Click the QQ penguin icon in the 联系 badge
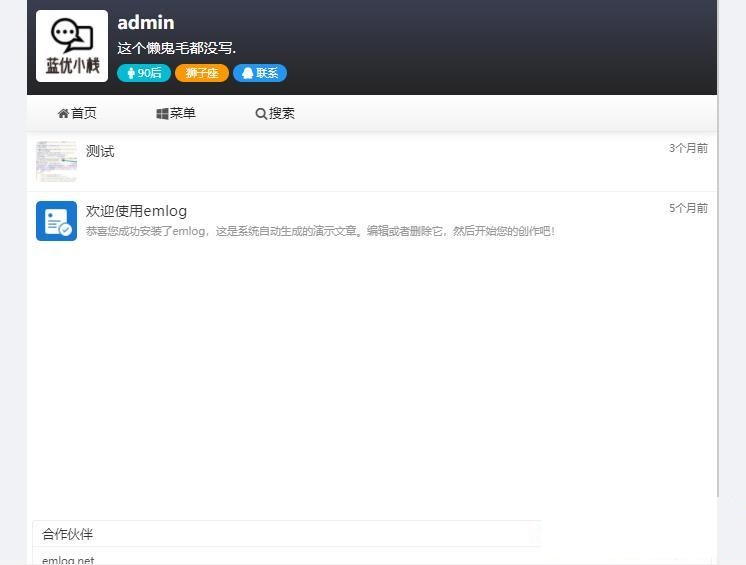Viewport: 746px width, 565px height. (x=247, y=73)
